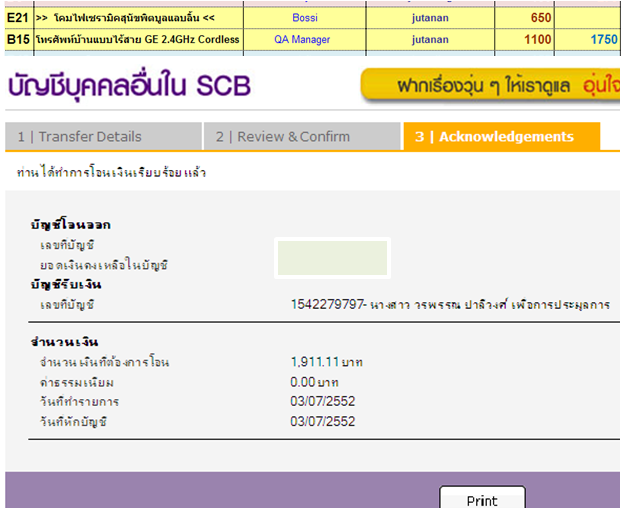
Task: Open the Review & Confirm step tab
Action: (302, 137)
